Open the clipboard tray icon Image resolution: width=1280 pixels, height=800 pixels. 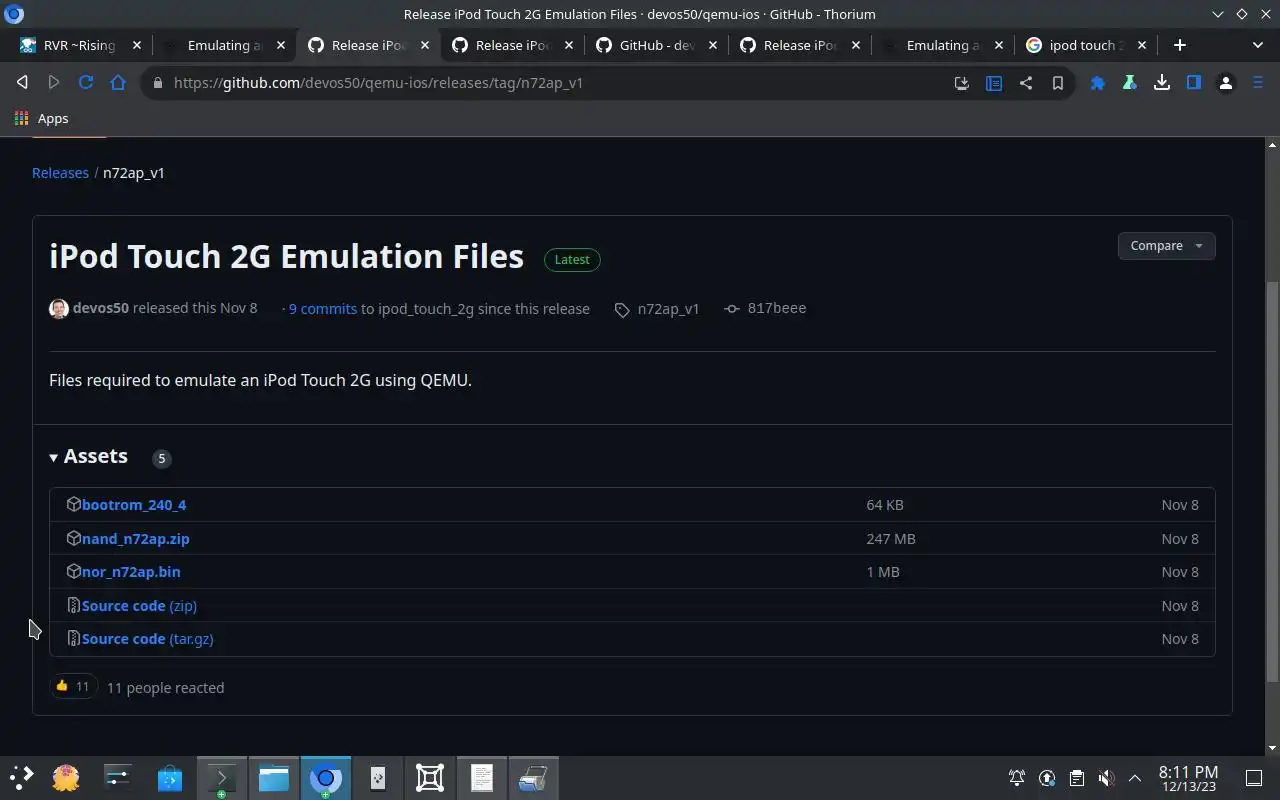(1076, 778)
